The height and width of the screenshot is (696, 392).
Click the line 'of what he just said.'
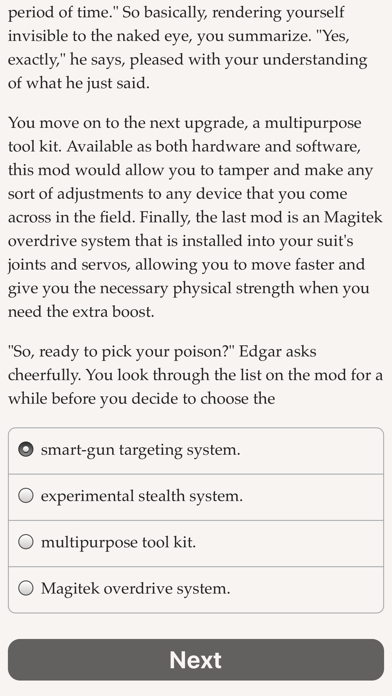[x=79, y=83]
